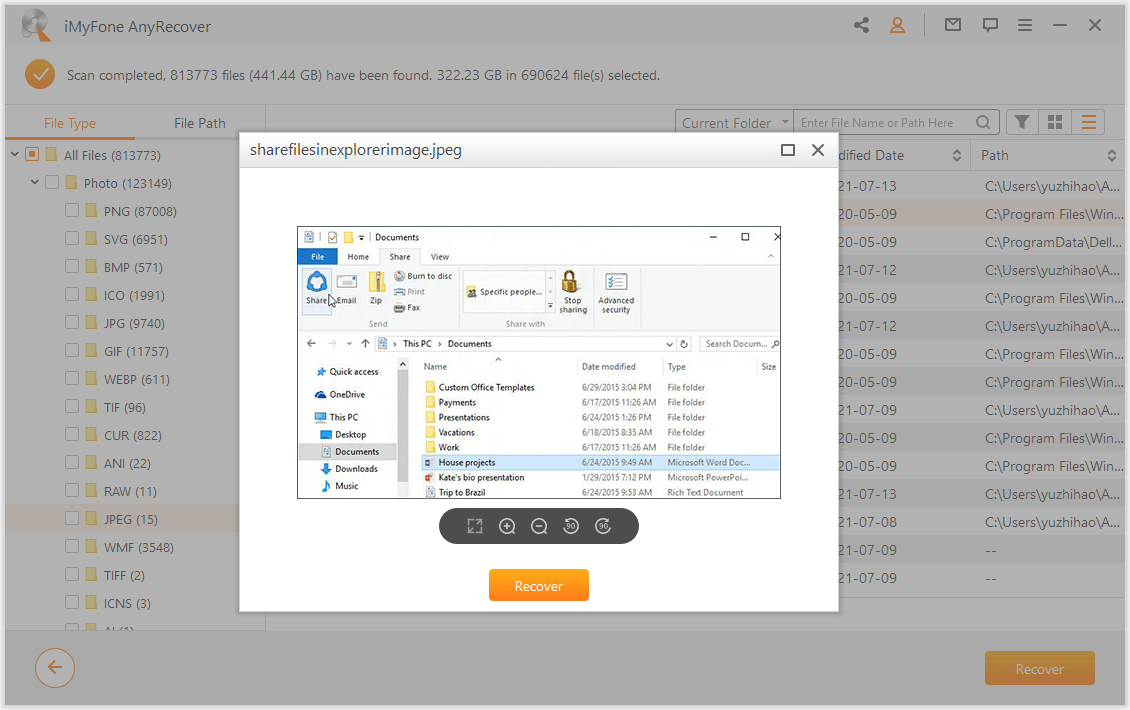The height and width of the screenshot is (710, 1130).
Task: Click the file name search field
Action: click(885, 123)
